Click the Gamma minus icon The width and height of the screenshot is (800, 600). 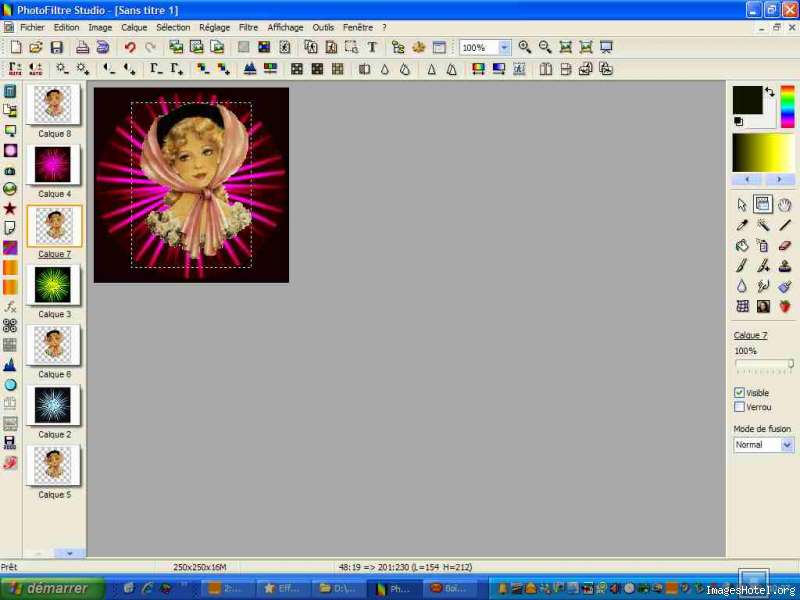[x=156, y=69]
